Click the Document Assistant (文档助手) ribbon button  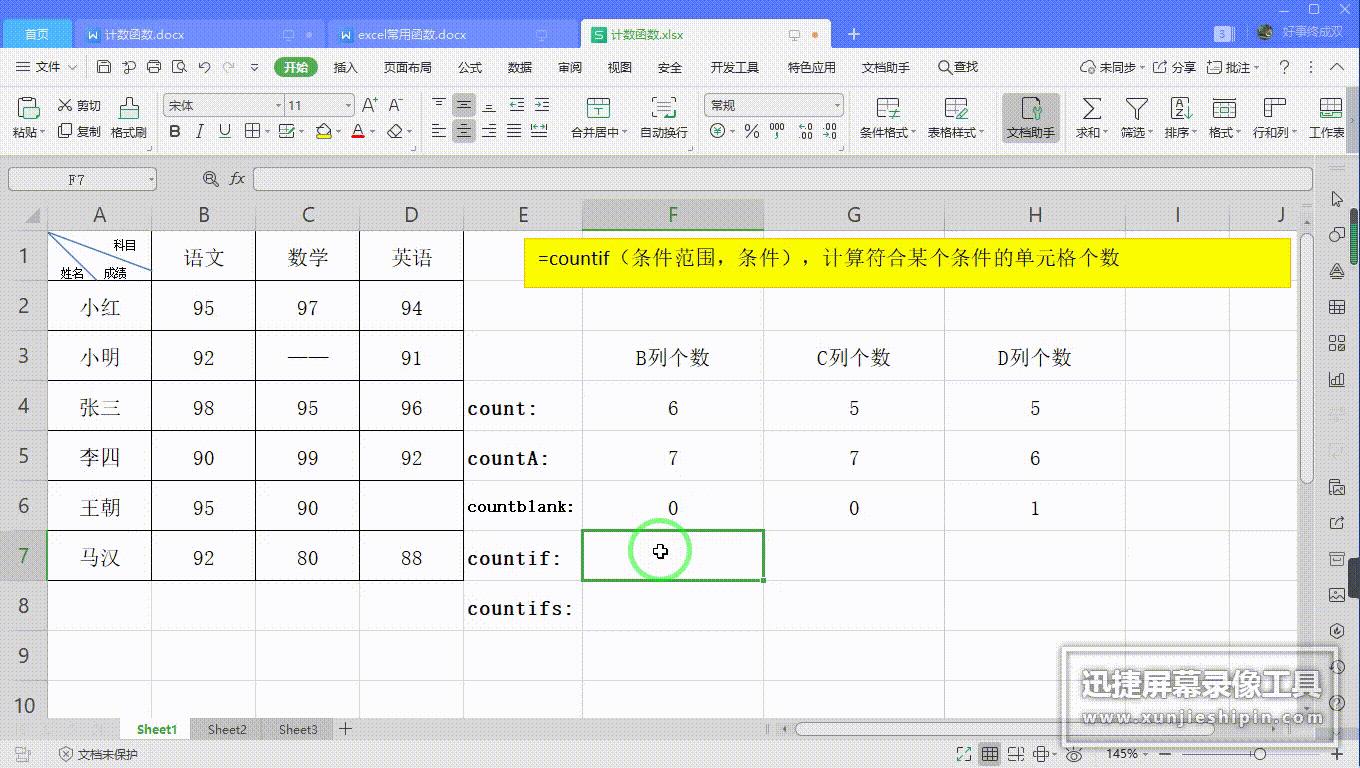click(1031, 118)
